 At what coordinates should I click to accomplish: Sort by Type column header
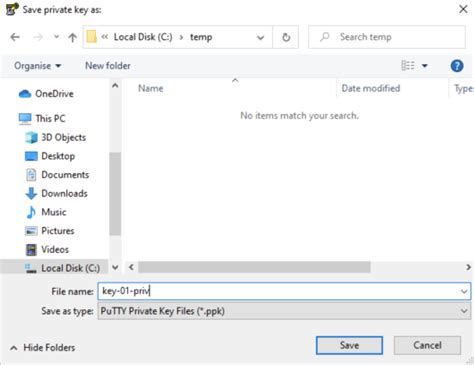click(x=463, y=89)
